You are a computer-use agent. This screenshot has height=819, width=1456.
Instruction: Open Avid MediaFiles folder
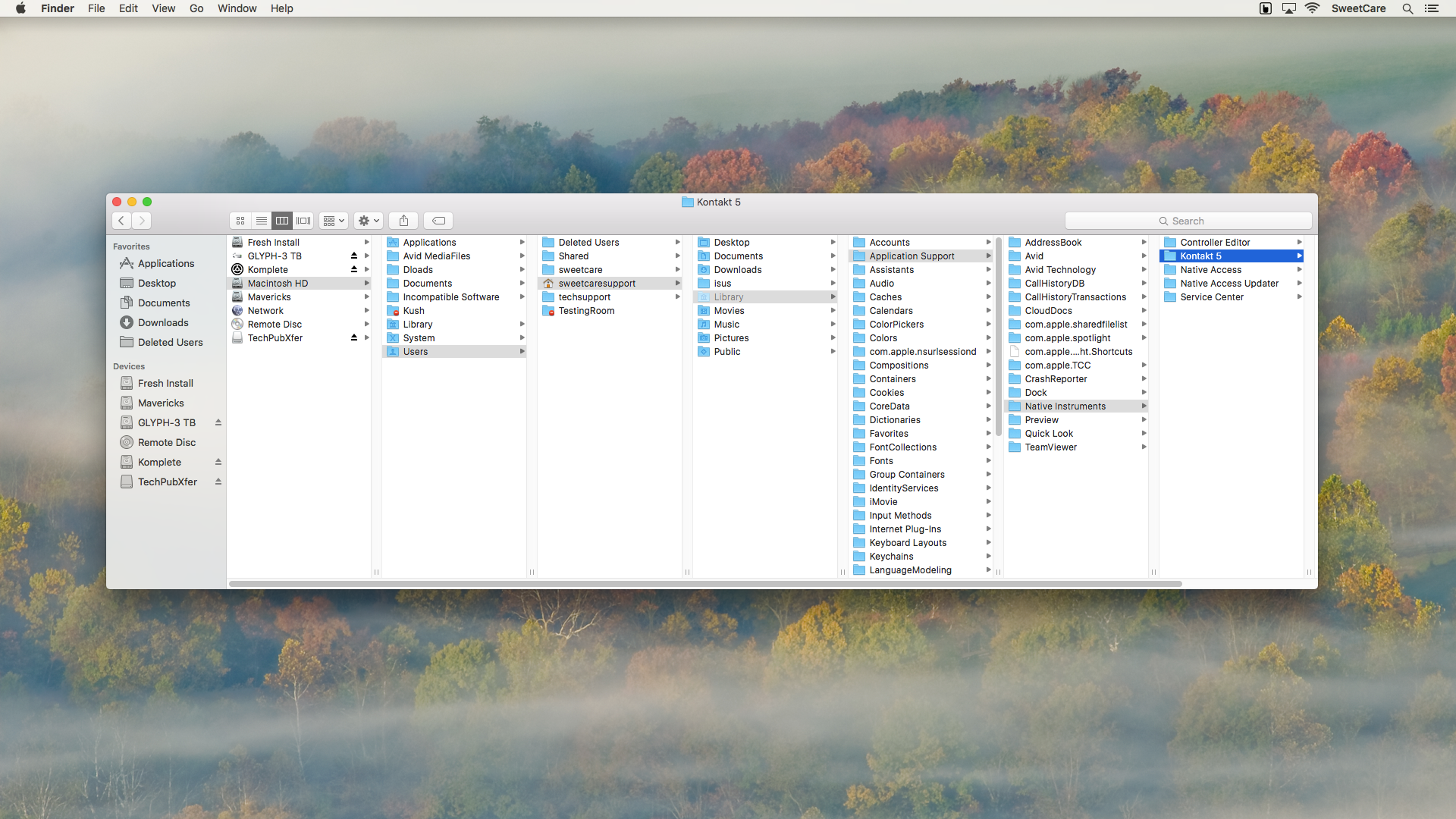point(454,256)
